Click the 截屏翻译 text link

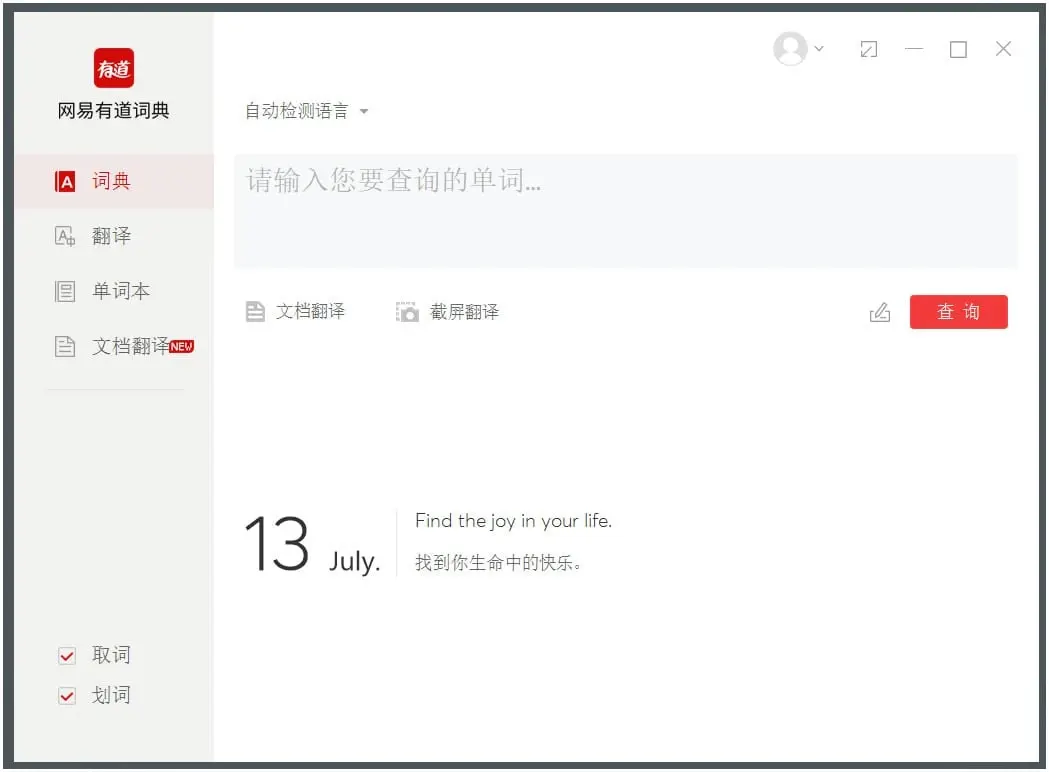coord(464,312)
